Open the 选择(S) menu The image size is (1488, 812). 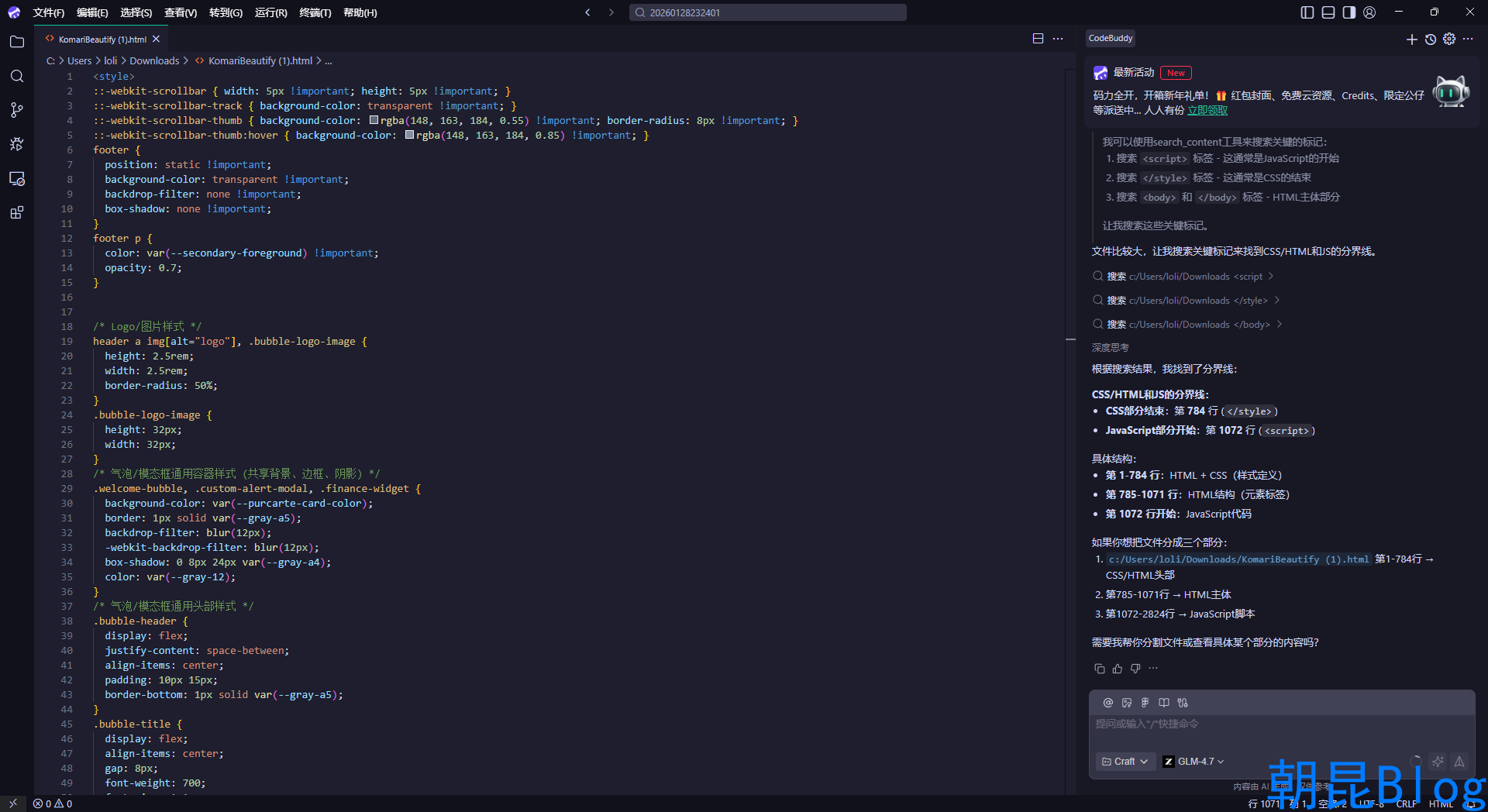click(x=136, y=12)
